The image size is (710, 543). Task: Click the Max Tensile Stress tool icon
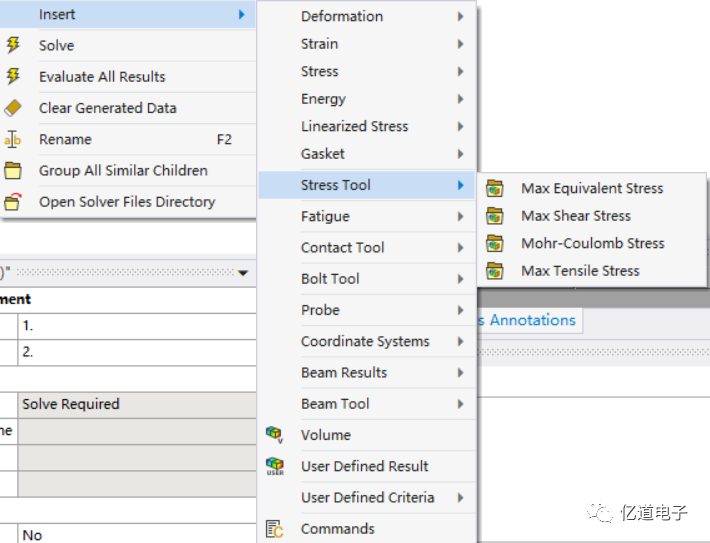(x=494, y=271)
